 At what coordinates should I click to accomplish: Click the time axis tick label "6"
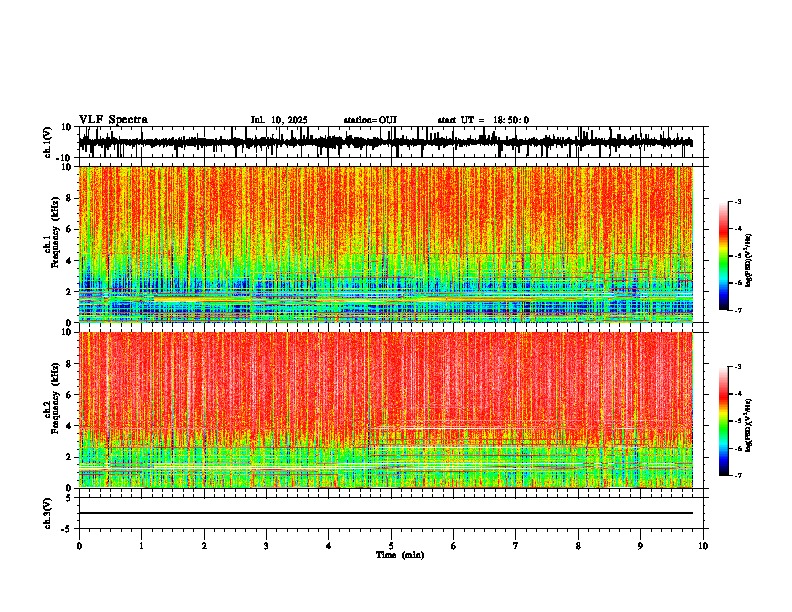tap(454, 546)
